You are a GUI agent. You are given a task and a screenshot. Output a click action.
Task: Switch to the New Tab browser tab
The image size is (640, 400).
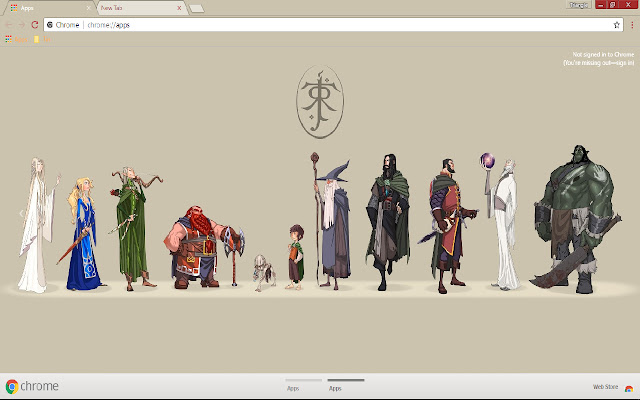pyautogui.click(x=141, y=8)
